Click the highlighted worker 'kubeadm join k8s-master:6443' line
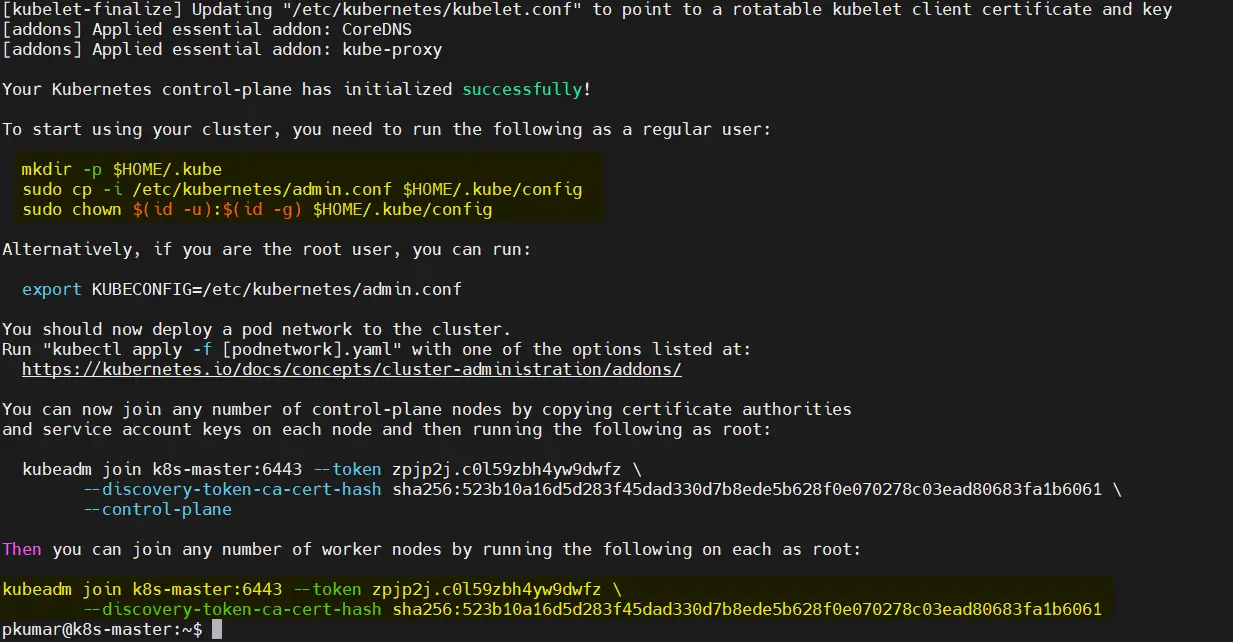 312,589
